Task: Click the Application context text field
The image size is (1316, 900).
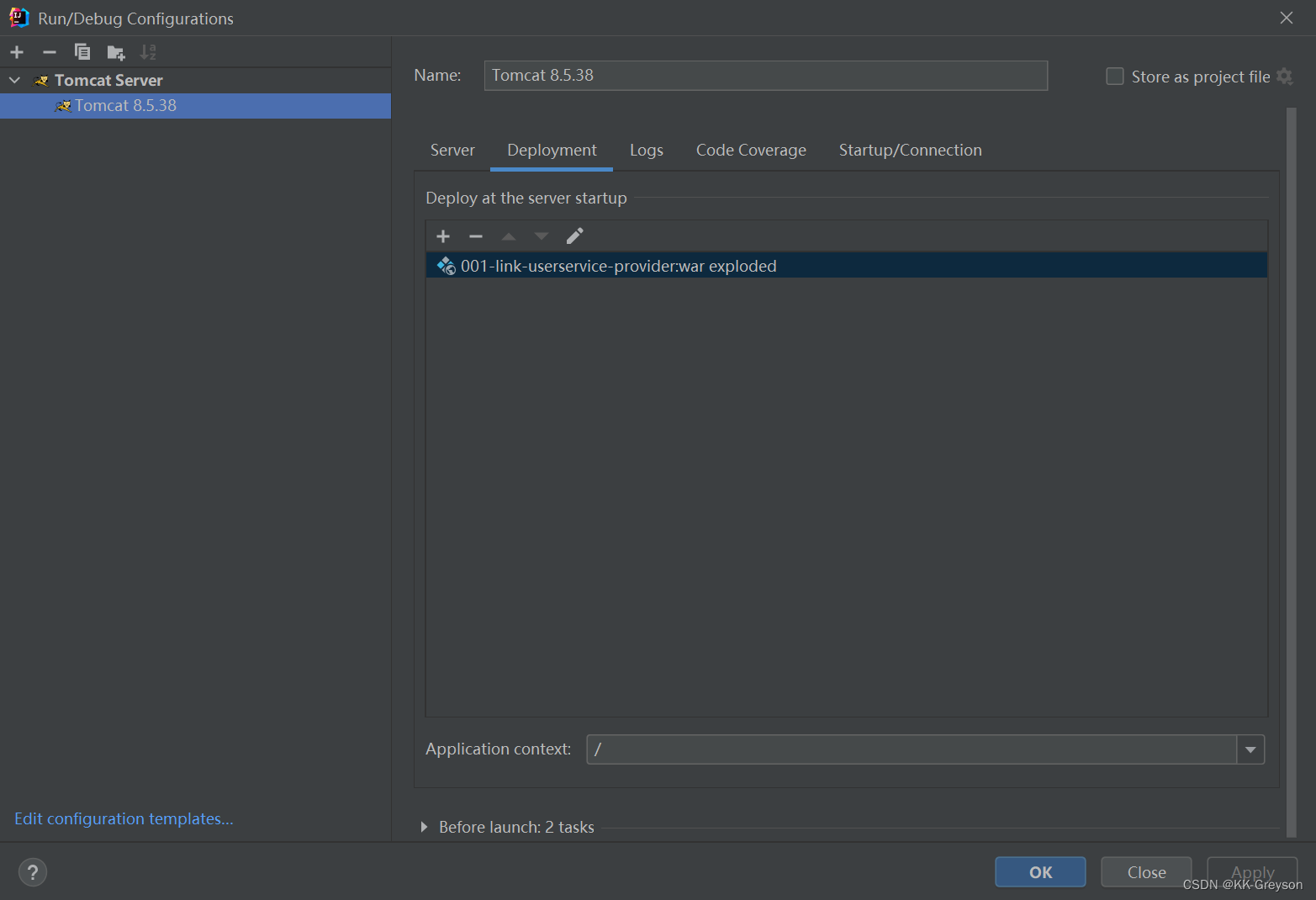Action: click(x=912, y=749)
